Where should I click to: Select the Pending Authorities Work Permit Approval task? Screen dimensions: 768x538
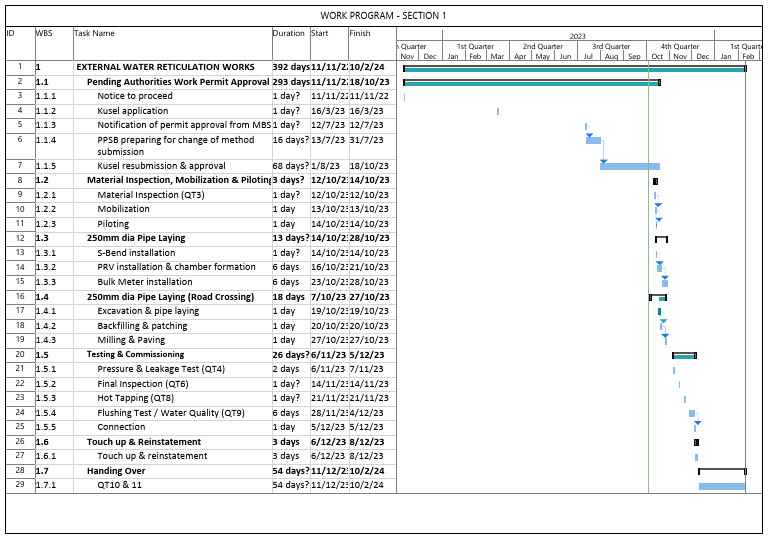(178, 82)
